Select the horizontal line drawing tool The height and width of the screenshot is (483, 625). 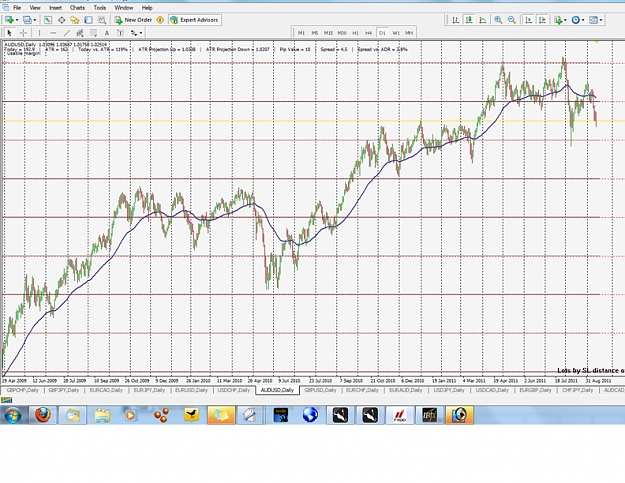(53, 33)
